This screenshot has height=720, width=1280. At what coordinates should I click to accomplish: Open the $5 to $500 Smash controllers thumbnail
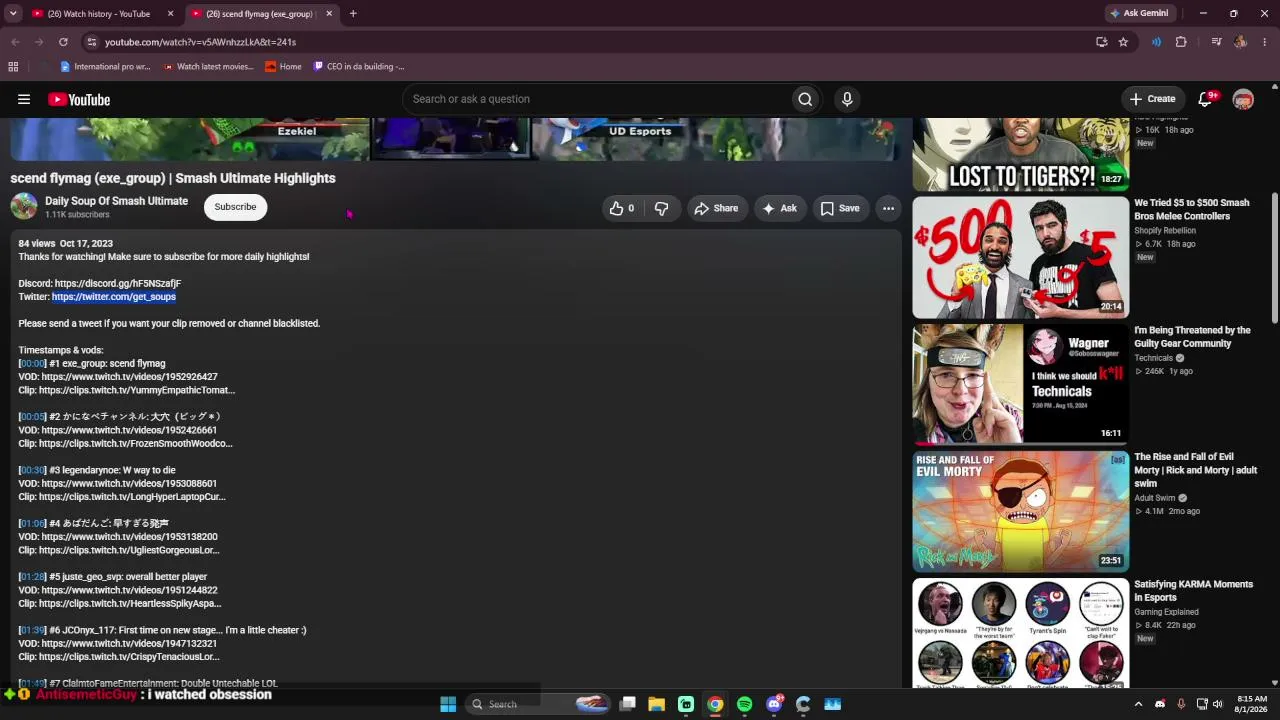[1020, 257]
